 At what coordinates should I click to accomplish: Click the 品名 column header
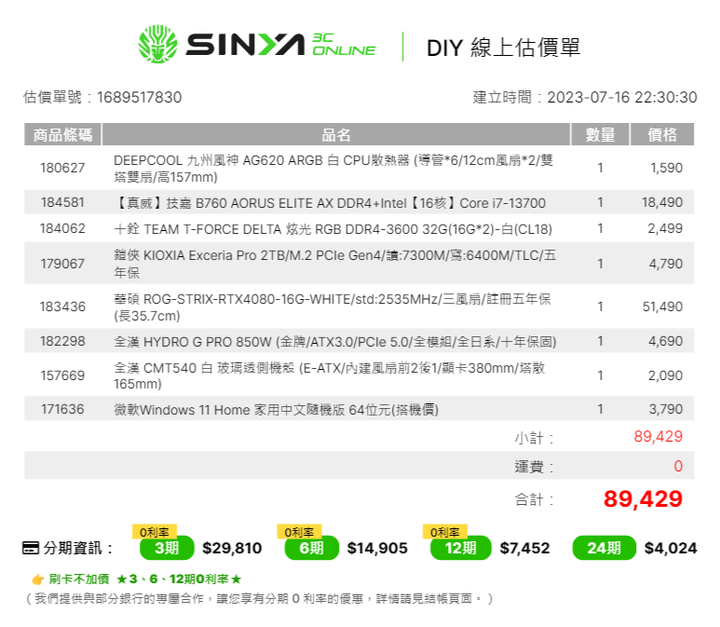(x=336, y=135)
